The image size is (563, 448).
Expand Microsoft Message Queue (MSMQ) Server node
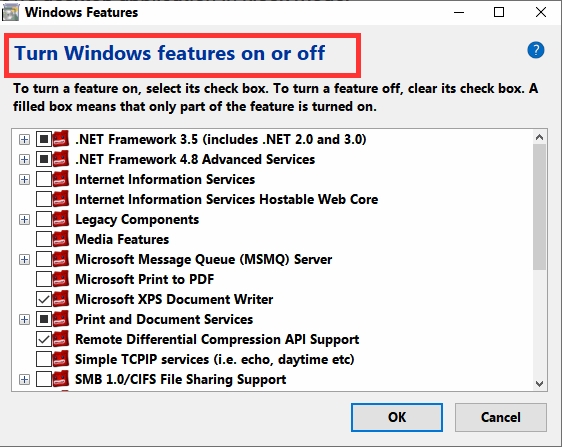pyautogui.click(x=24, y=260)
